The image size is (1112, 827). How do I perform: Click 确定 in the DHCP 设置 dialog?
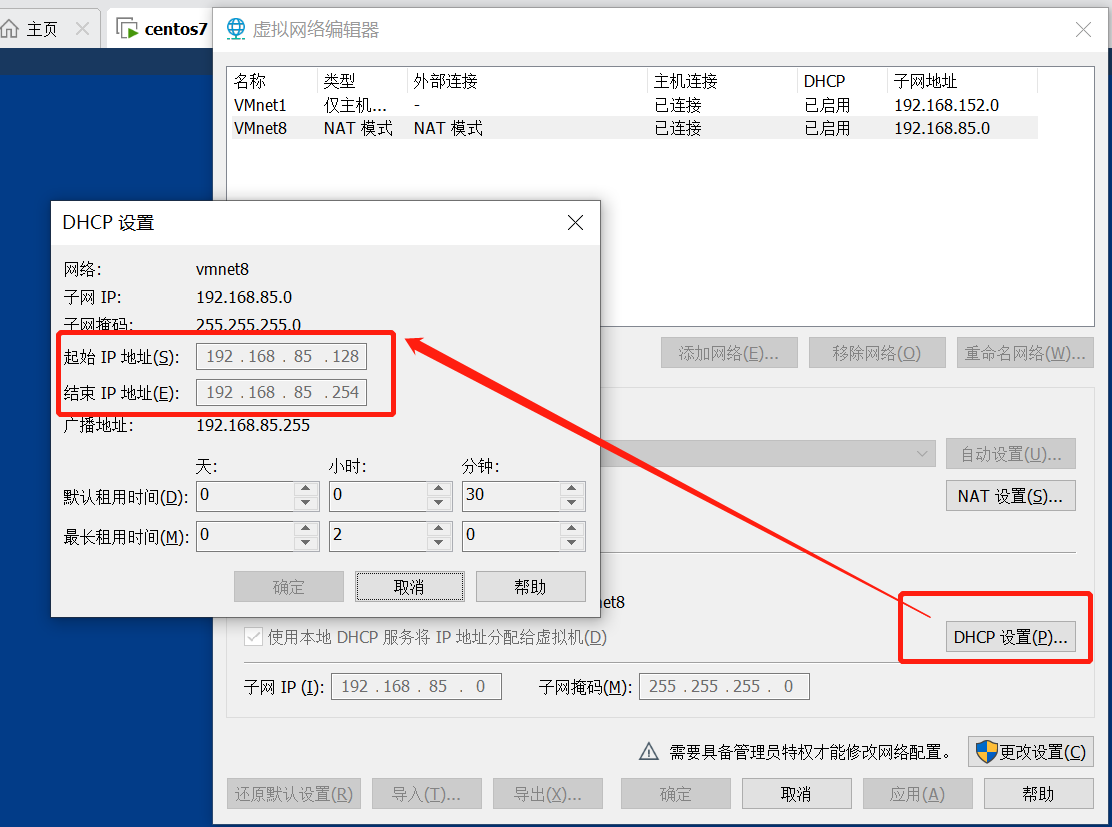pos(289,587)
